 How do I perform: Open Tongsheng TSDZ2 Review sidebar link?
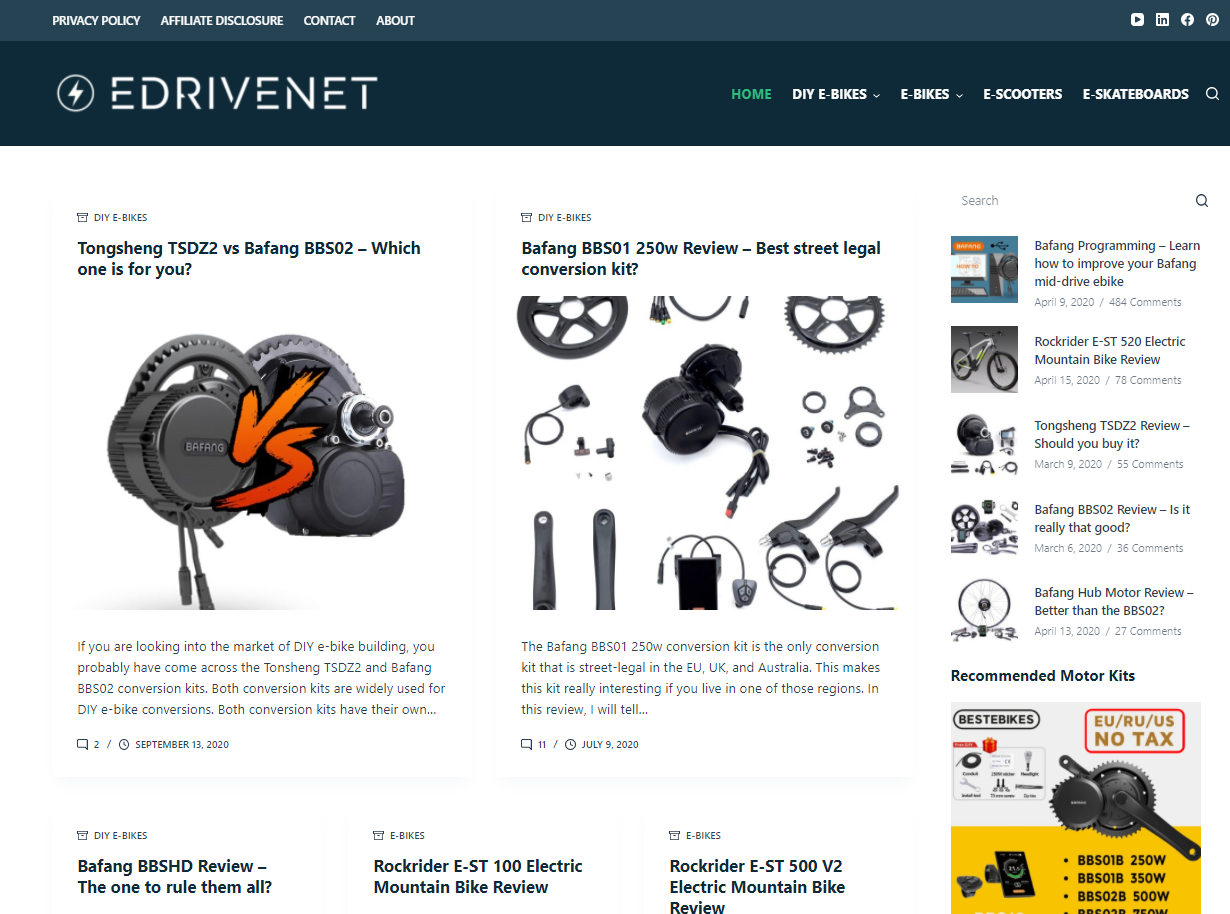point(1112,434)
